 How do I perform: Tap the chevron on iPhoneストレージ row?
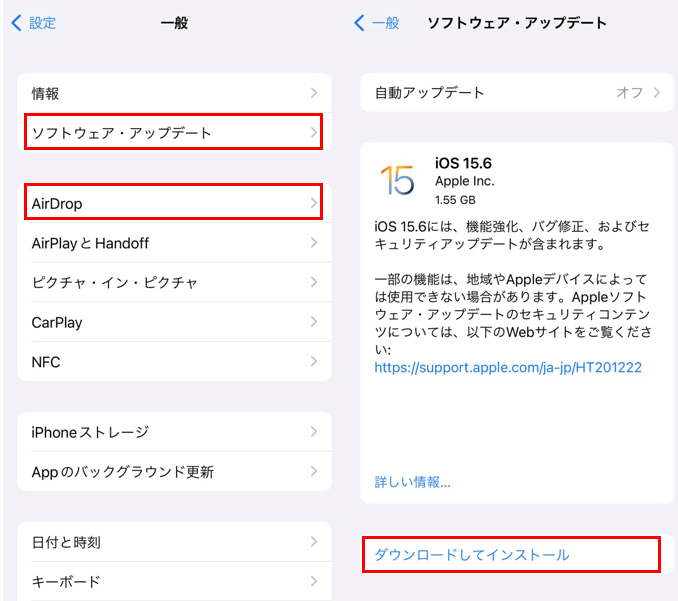(314, 432)
